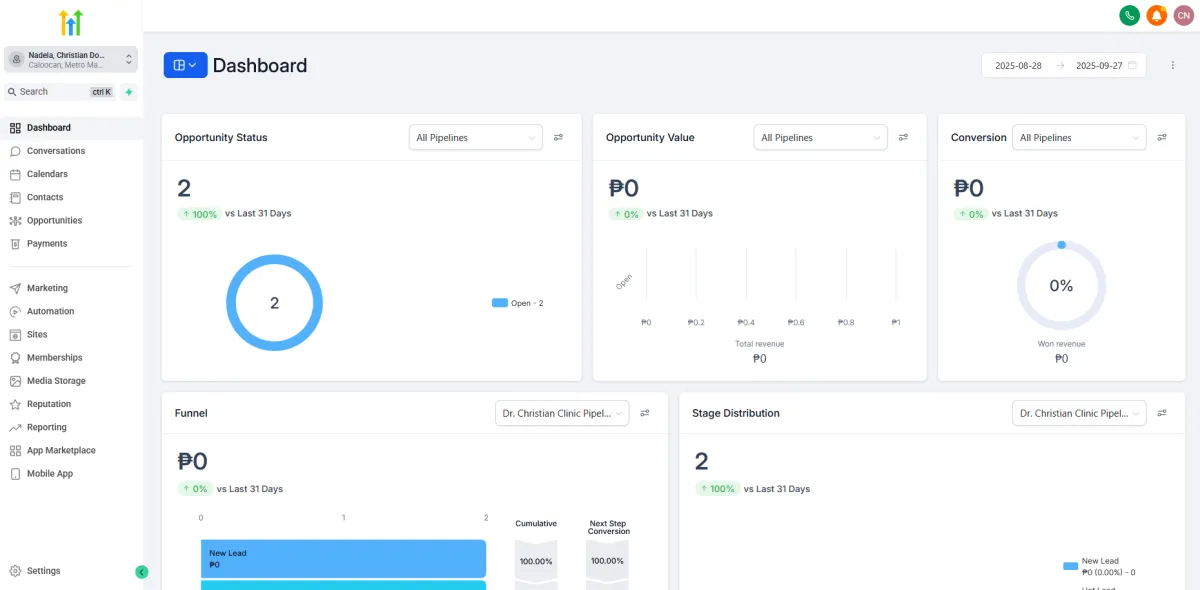Open the App Marketplace link
The height and width of the screenshot is (590, 1200).
click(x=61, y=451)
